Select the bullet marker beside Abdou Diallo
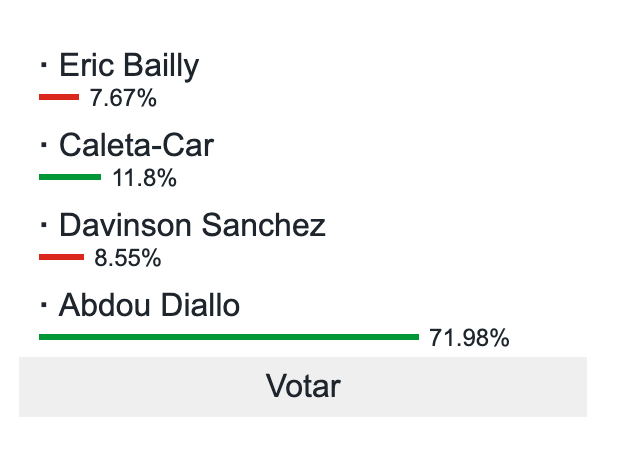Screen dimensions: 624x456 point(44,305)
